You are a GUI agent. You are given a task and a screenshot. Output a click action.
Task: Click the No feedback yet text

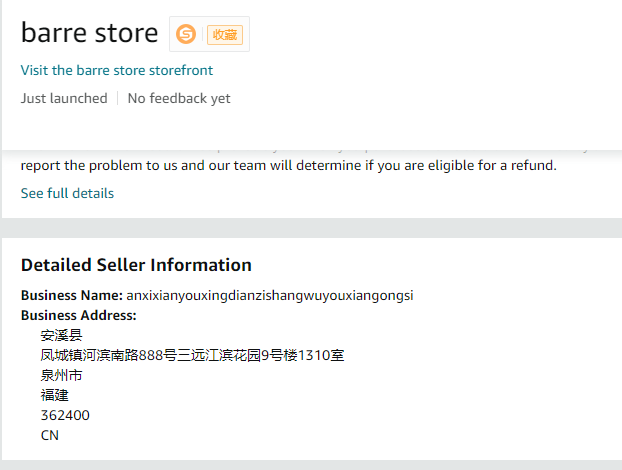179,98
